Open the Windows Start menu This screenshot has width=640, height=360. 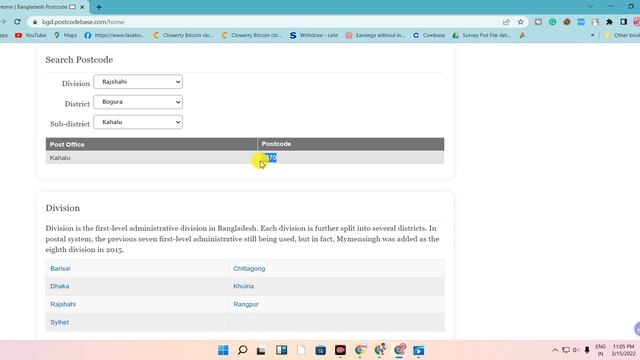223,350
